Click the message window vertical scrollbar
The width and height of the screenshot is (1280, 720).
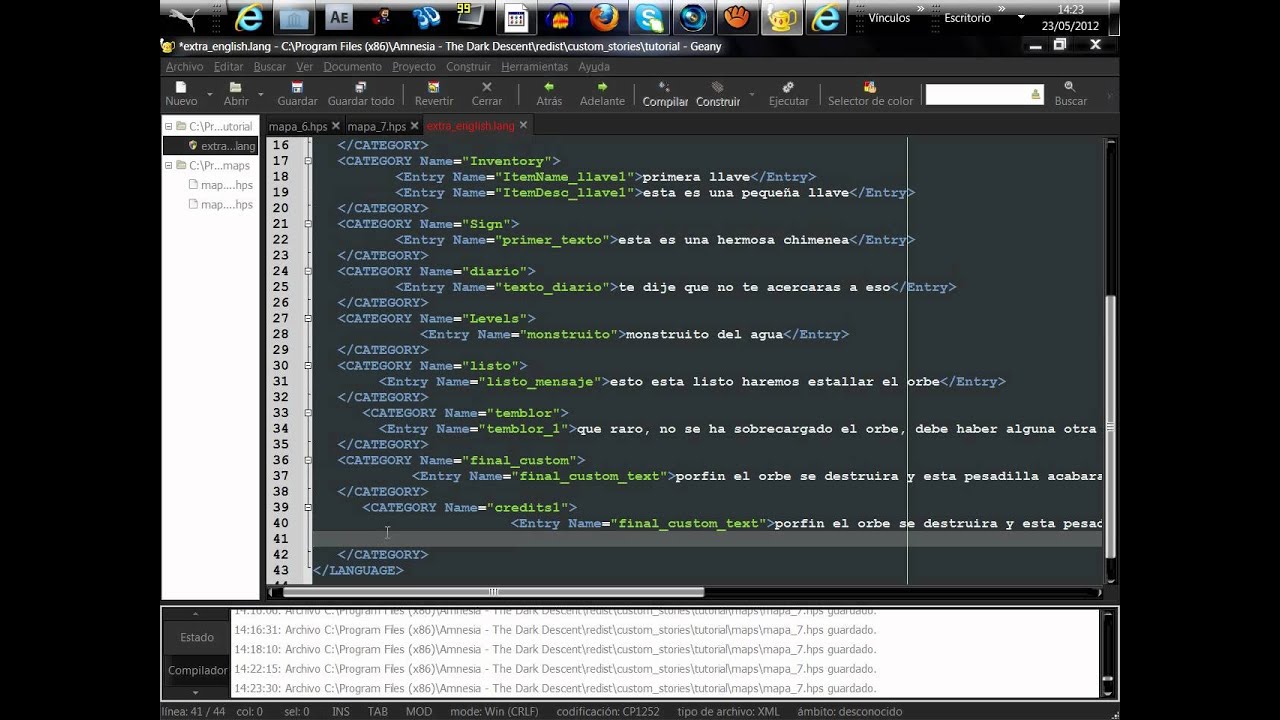click(x=1108, y=654)
